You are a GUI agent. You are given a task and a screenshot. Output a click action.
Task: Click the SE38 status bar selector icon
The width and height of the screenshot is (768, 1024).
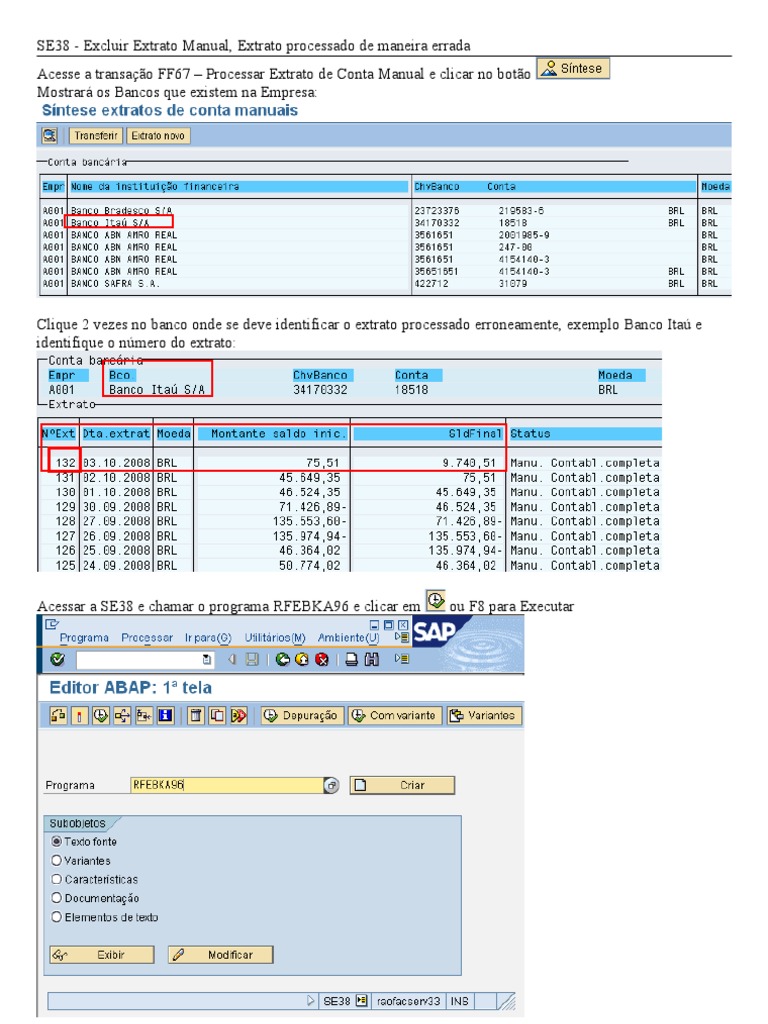361,1000
